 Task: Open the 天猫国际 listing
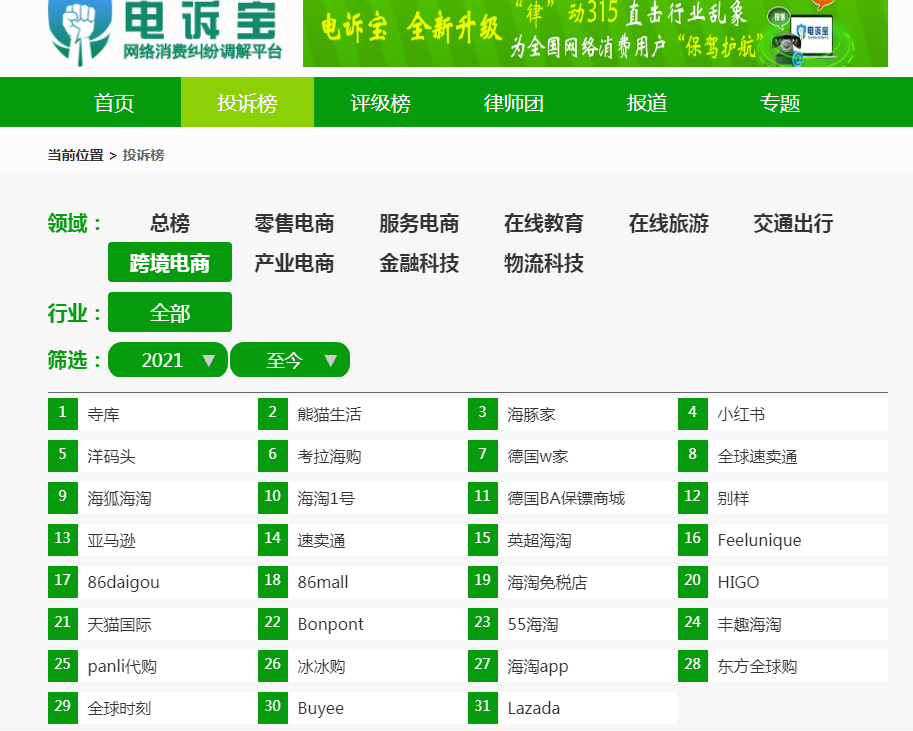(120, 624)
